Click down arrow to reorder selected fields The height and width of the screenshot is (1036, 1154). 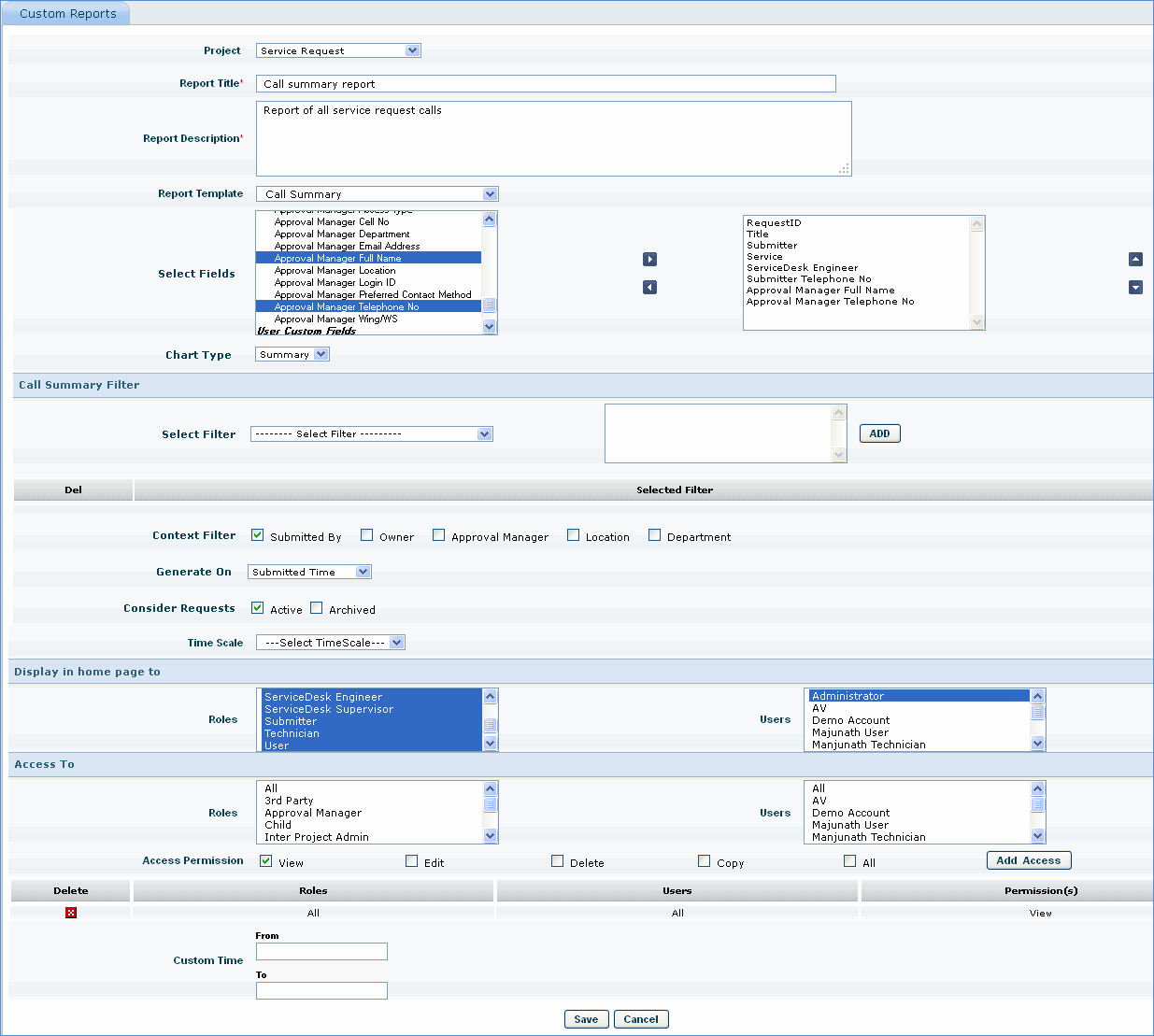click(1135, 287)
